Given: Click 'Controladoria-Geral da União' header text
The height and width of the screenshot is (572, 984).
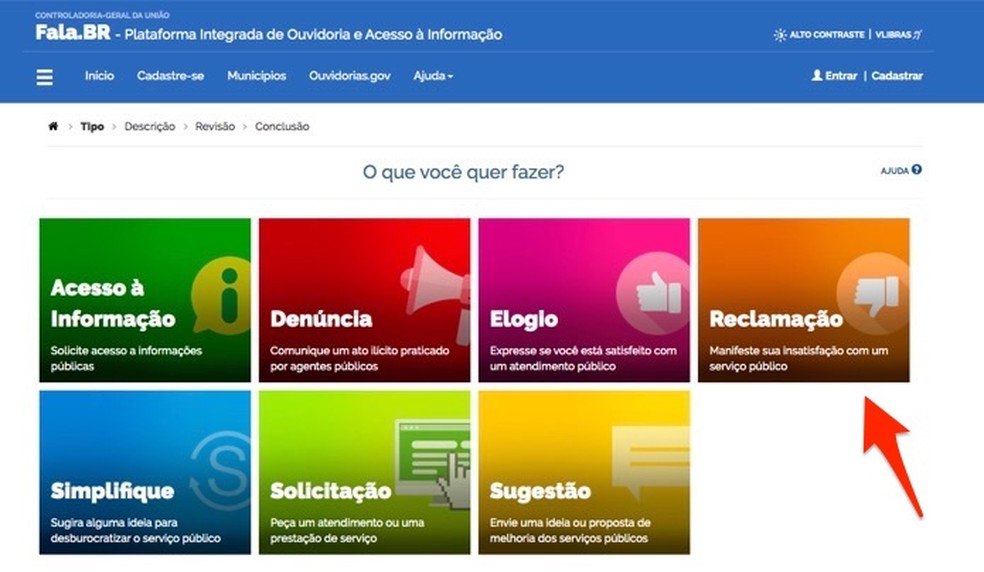Looking at the screenshot, I should pyautogui.click(x=102, y=15).
